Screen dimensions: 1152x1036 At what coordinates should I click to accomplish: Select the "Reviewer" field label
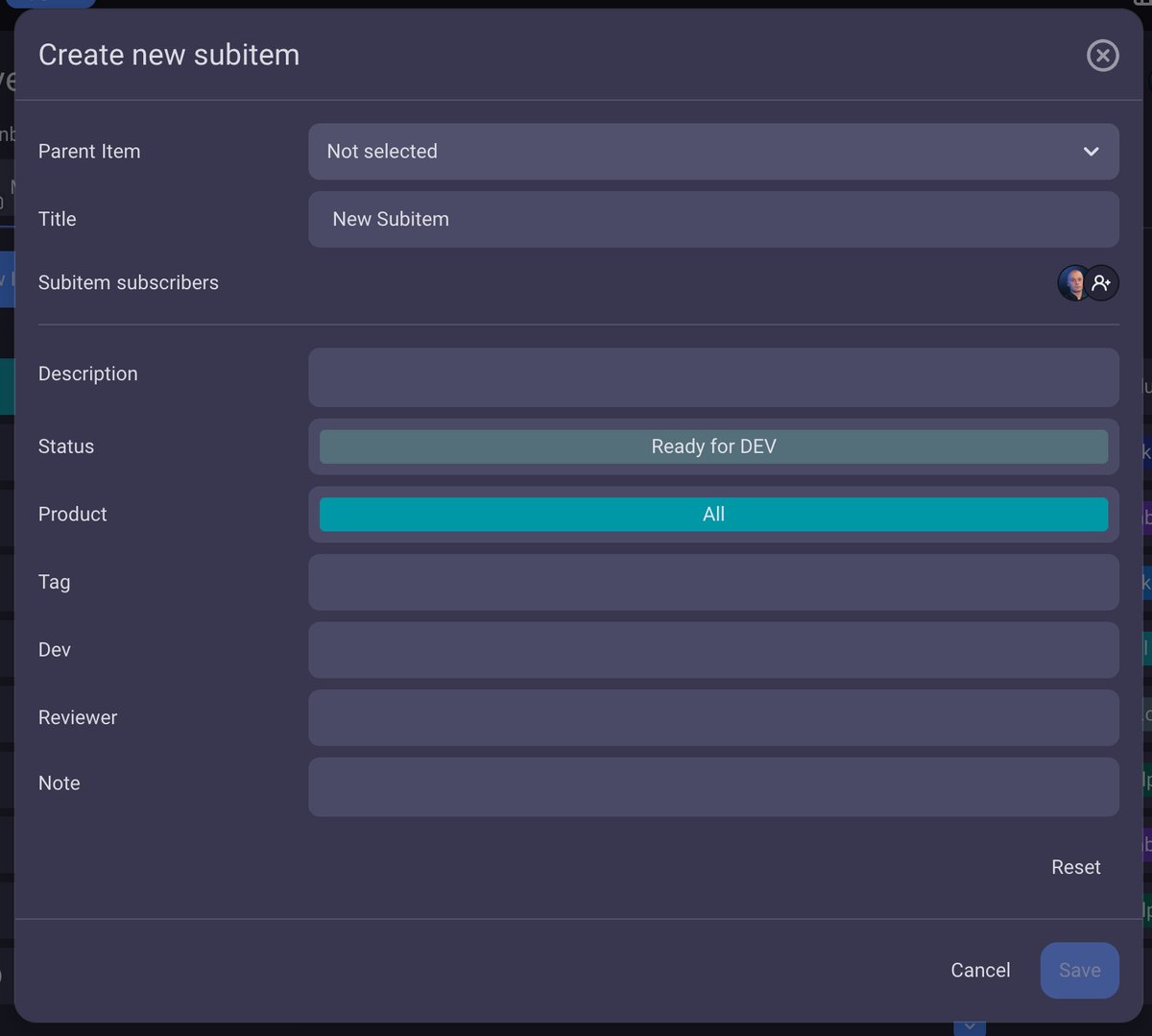pyautogui.click(x=78, y=717)
